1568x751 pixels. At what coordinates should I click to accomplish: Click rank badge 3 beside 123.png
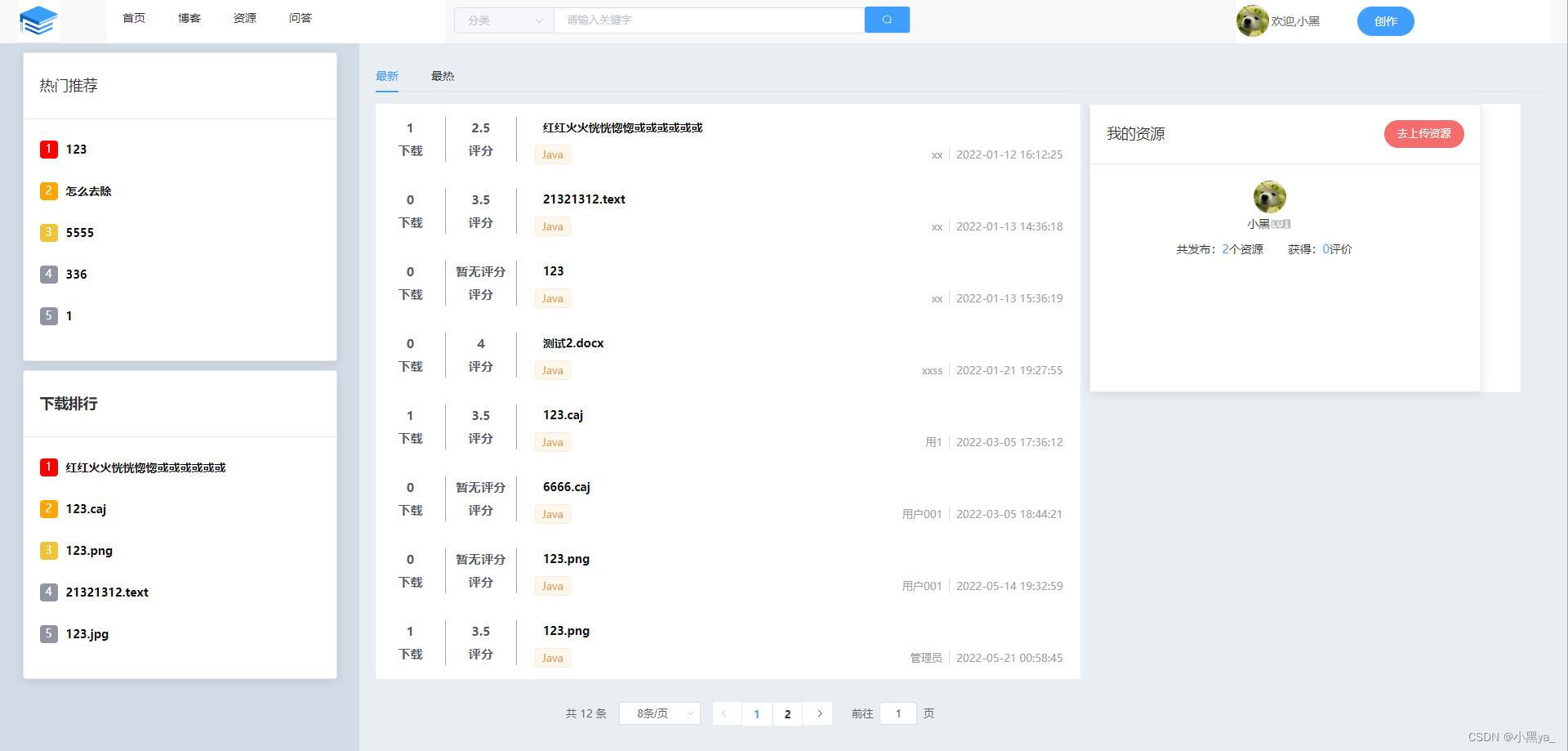(49, 550)
